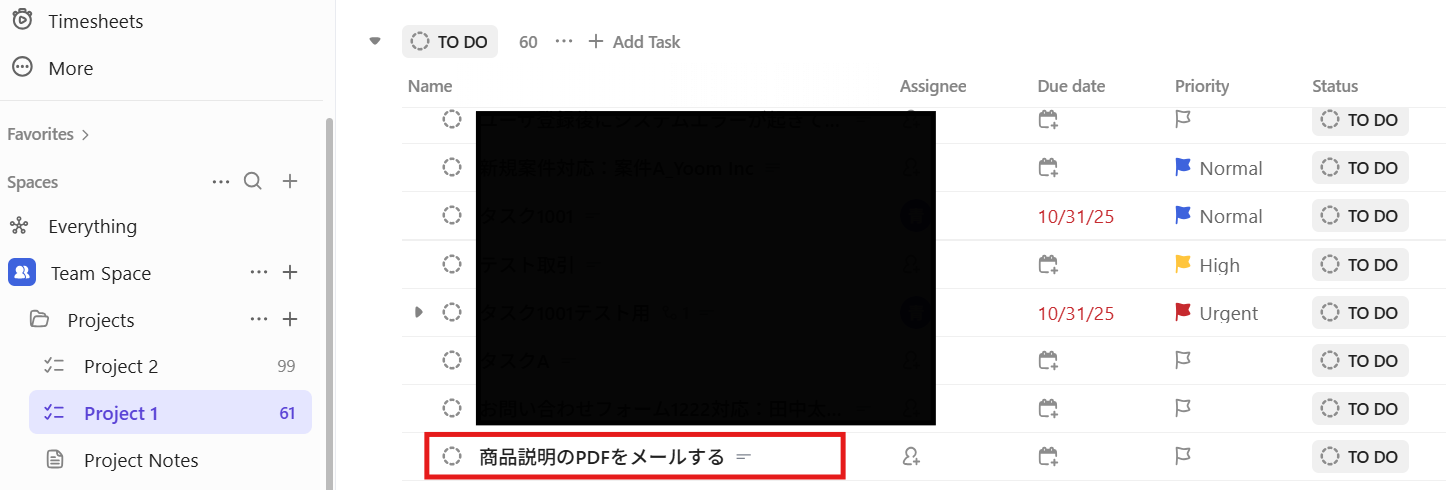Add a new space with plus icon

(x=290, y=181)
